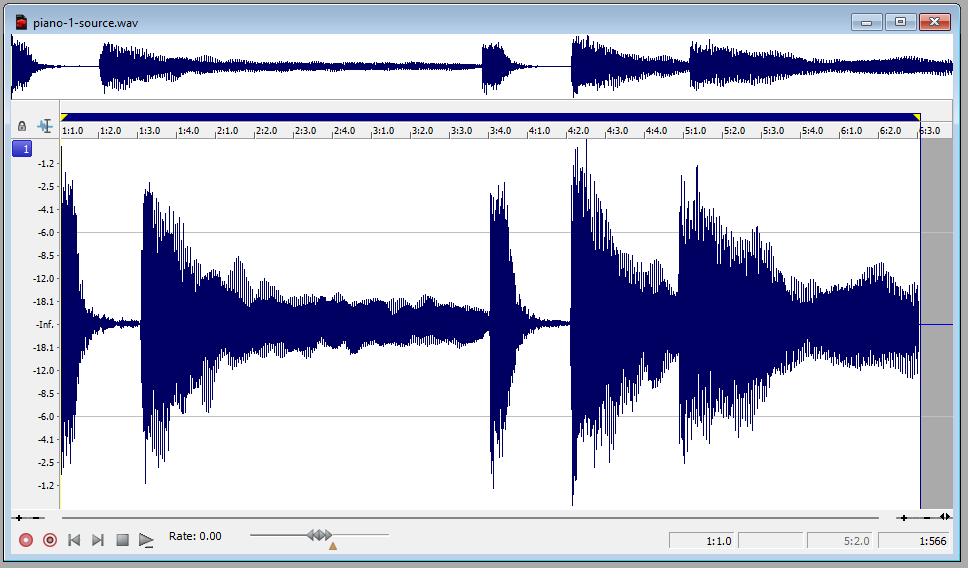
Task: Toggle the lock icon beside the ruler
Action: click(x=22, y=126)
